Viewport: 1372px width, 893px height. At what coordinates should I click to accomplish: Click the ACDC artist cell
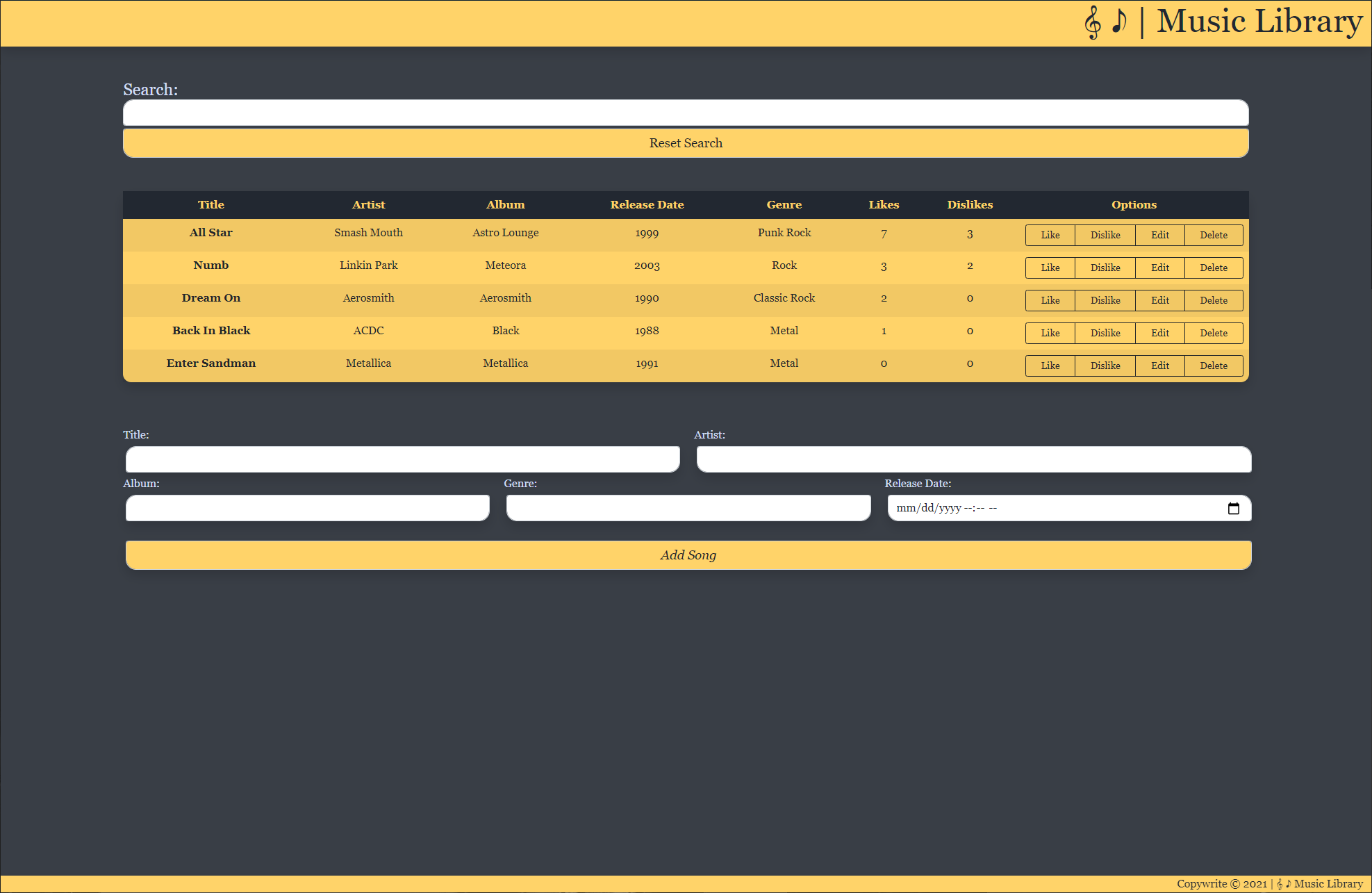point(368,331)
